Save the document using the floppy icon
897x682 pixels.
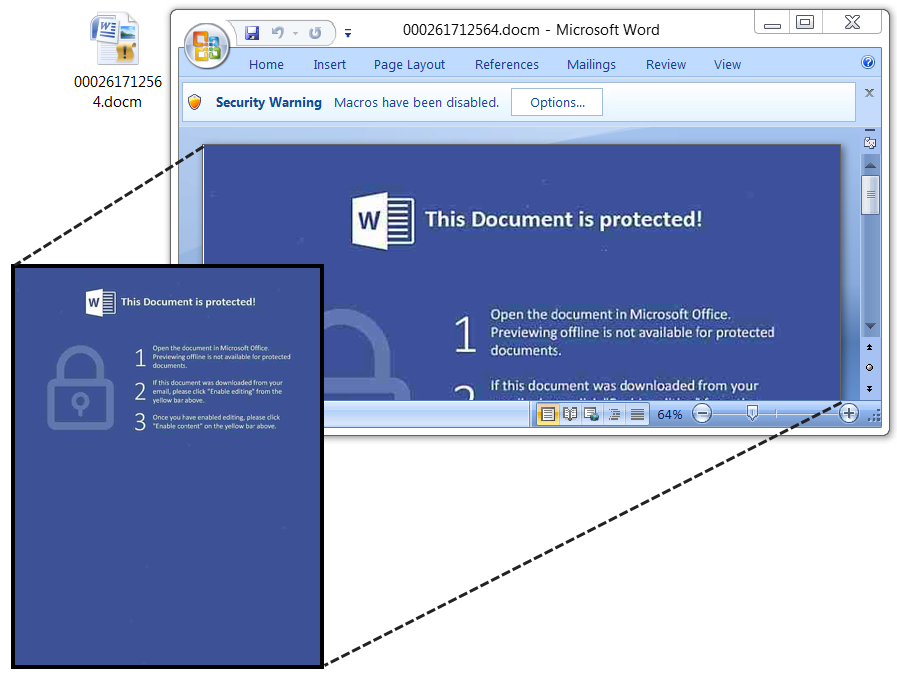click(252, 33)
